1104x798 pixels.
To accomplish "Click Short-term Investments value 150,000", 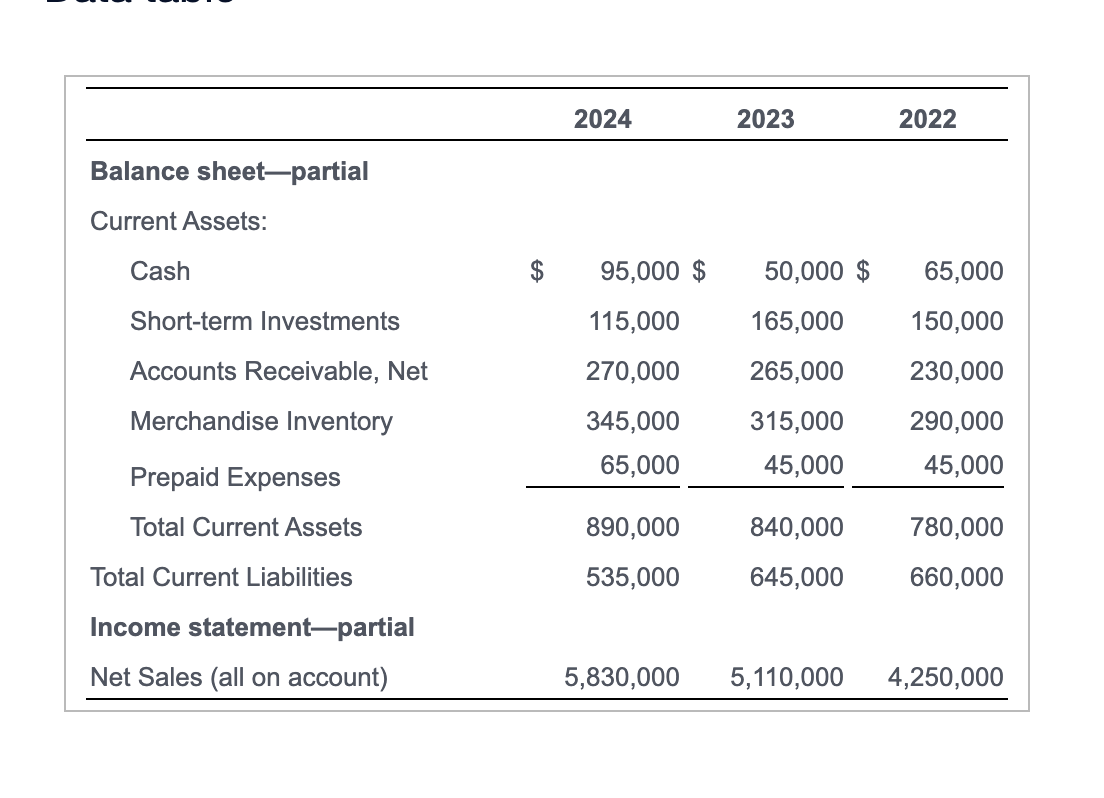I will point(958,321).
